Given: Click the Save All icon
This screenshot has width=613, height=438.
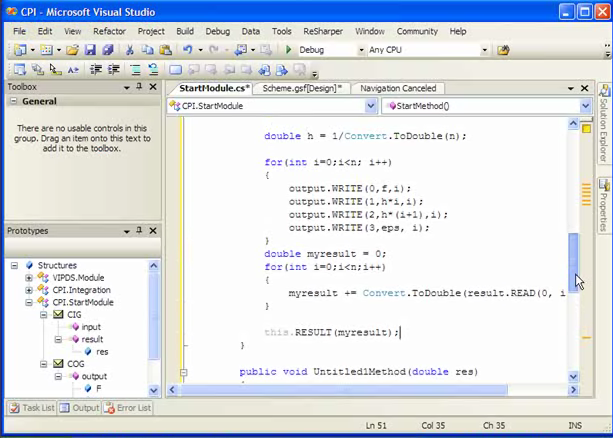Looking at the screenshot, I should tap(106, 49).
